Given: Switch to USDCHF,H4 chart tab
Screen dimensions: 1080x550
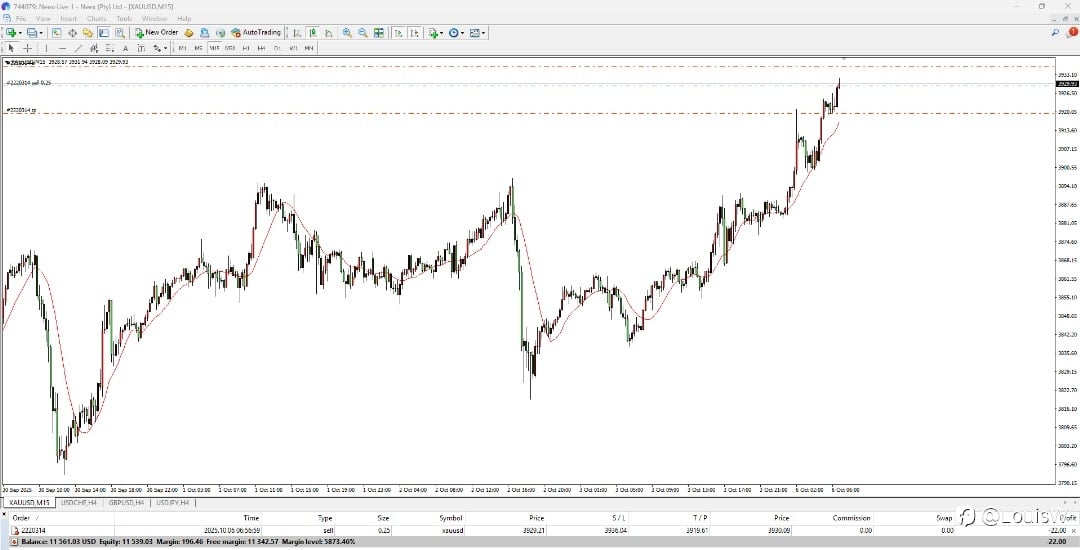Looking at the screenshot, I should [x=79, y=503].
